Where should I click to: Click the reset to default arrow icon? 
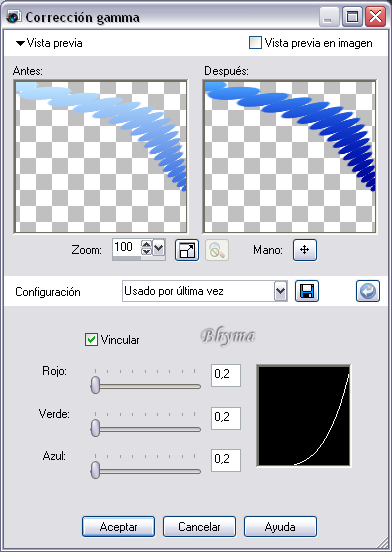tap(368, 291)
